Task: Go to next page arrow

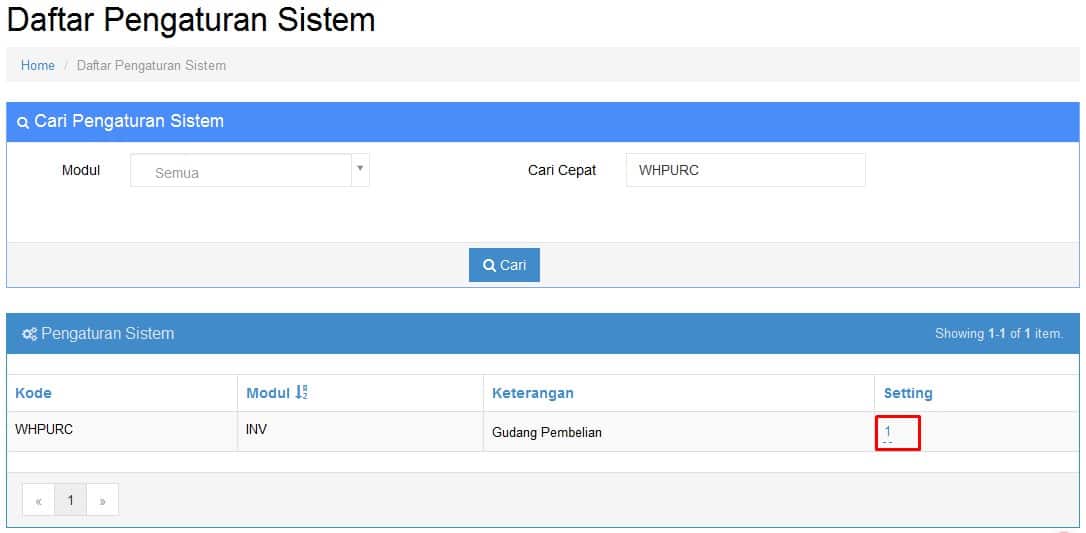Action: [x=103, y=500]
